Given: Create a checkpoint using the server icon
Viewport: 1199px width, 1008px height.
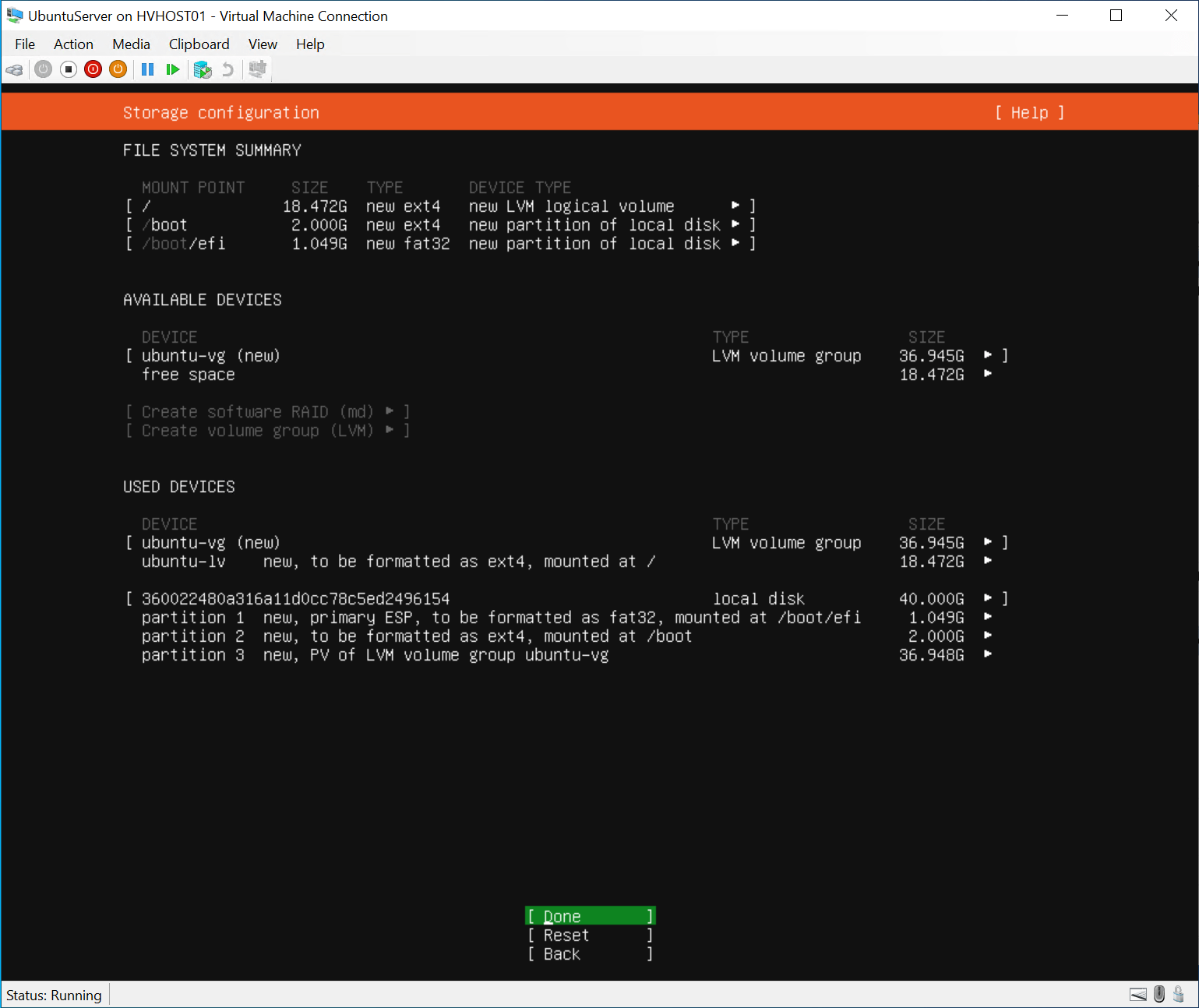Looking at the screenshot, I should point(203,69).
